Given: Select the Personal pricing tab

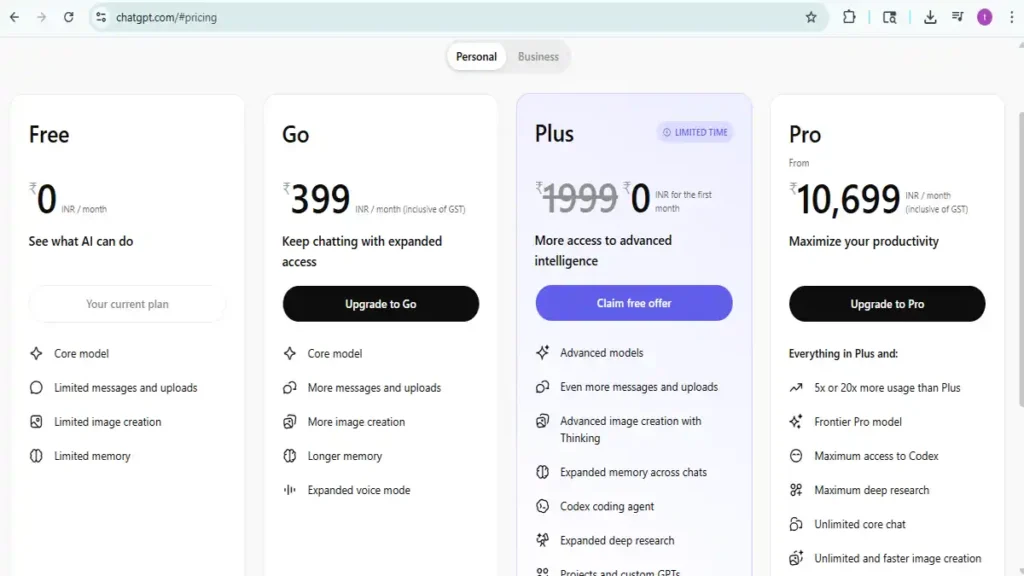Looking at the screenshot, I should [476, 57].
